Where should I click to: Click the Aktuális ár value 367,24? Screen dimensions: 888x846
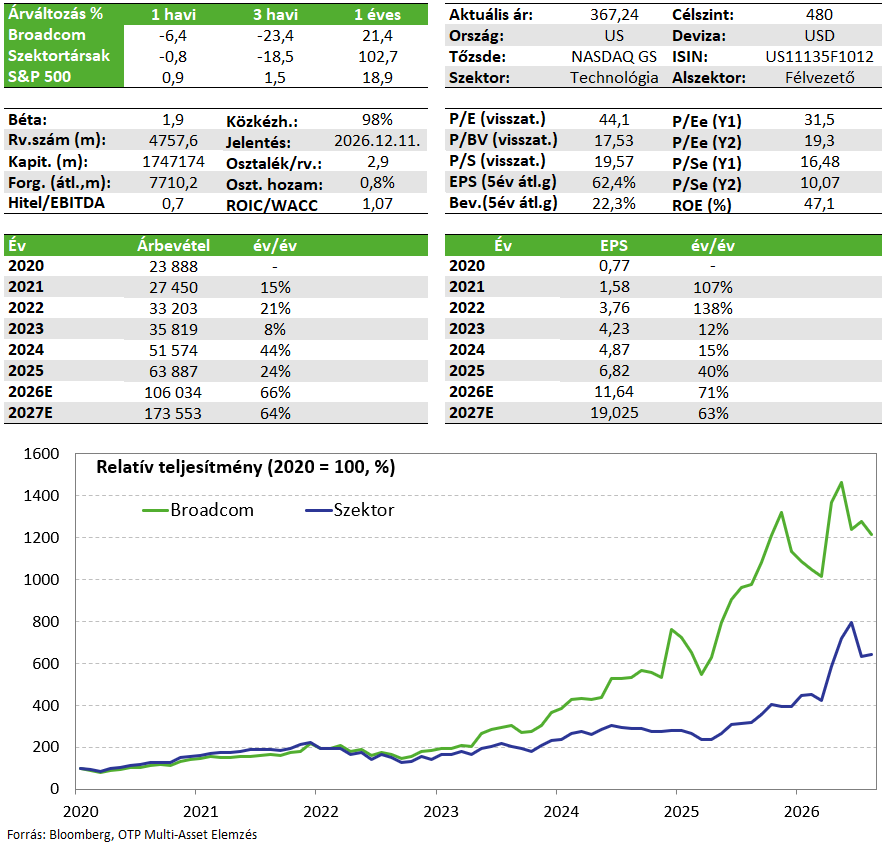pyautogui.click(x=614, y=15)
